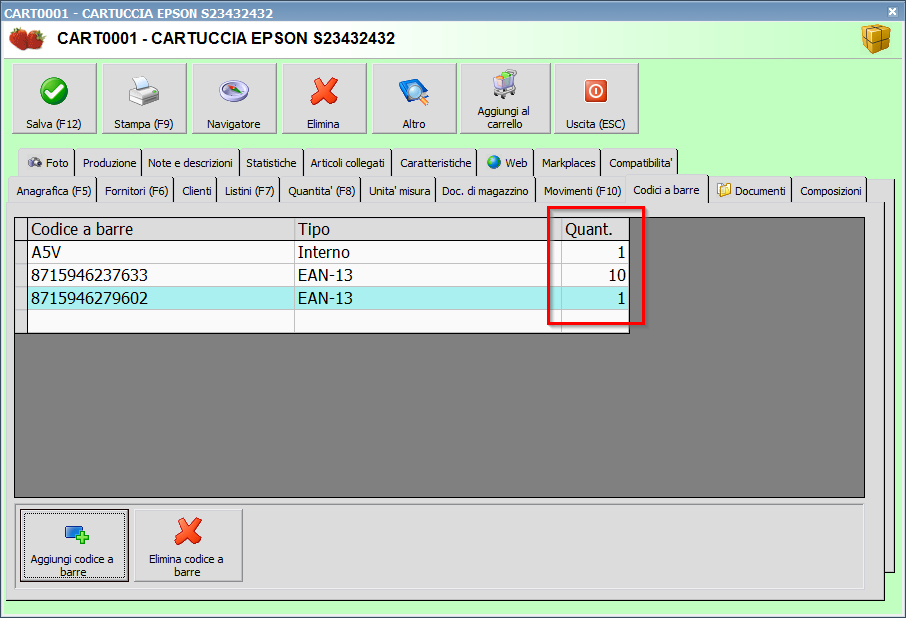
Task: Click the Interno type cell
Action: click(x=428, y=252)
